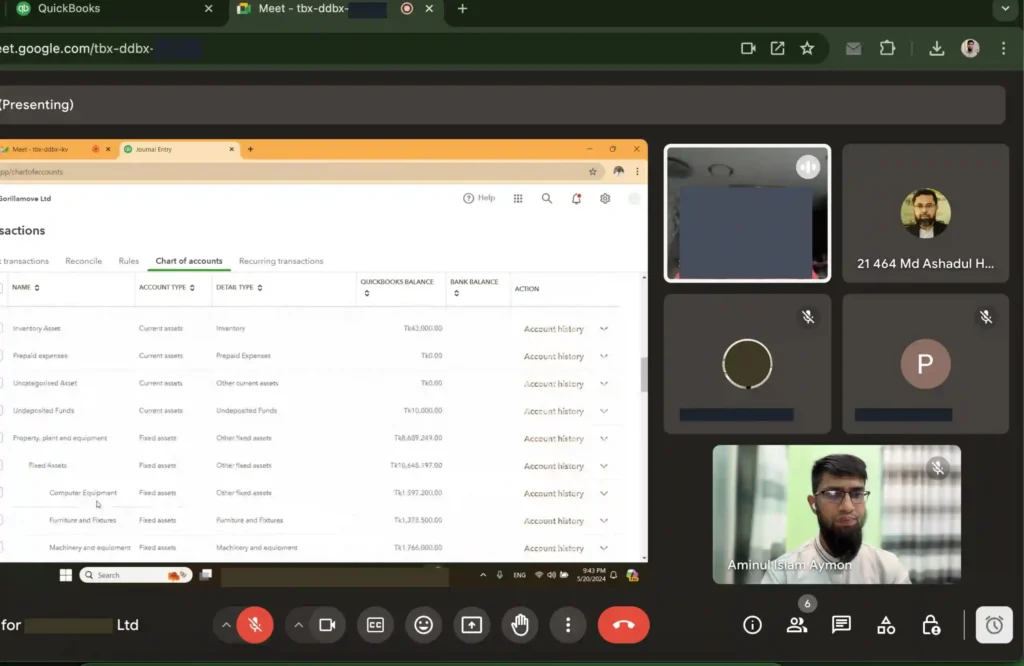
Task: Bookmark this page with the star icon
Action: [807, 48]
